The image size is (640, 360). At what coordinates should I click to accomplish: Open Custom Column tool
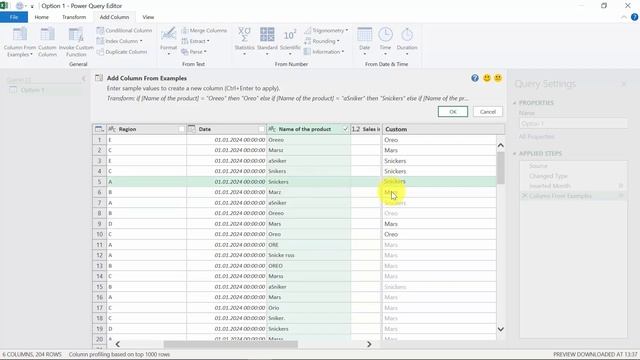(x=47, y=42)
